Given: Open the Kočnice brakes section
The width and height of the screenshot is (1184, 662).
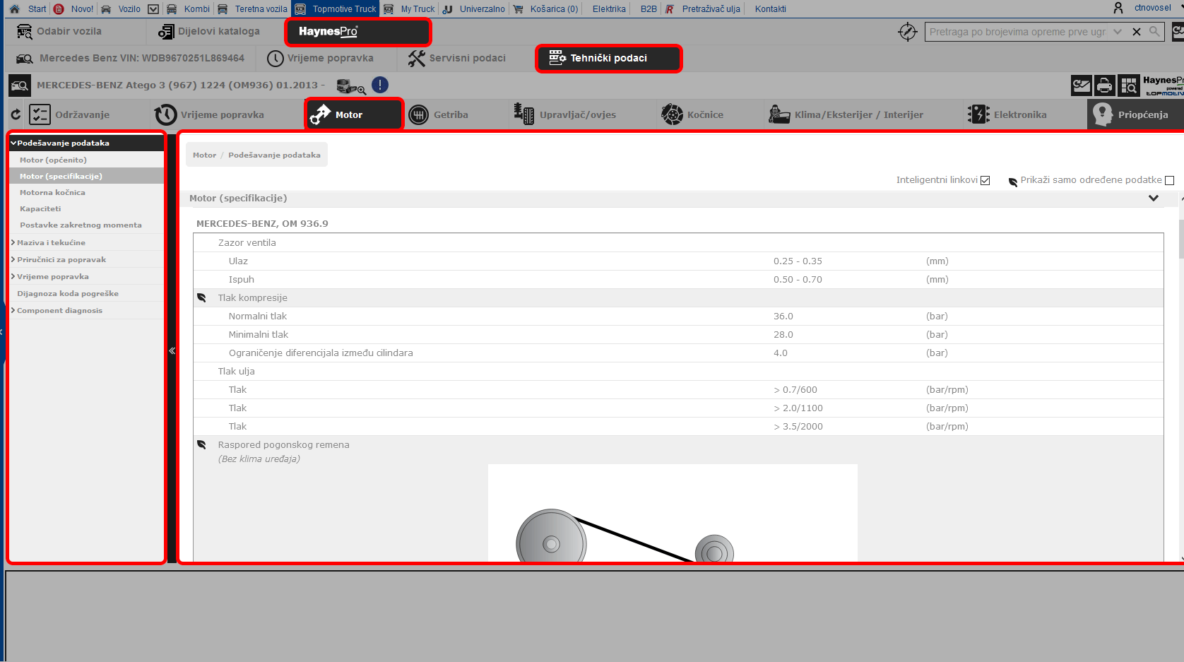Looking at the screenshot, I should (x=692, y=115).
